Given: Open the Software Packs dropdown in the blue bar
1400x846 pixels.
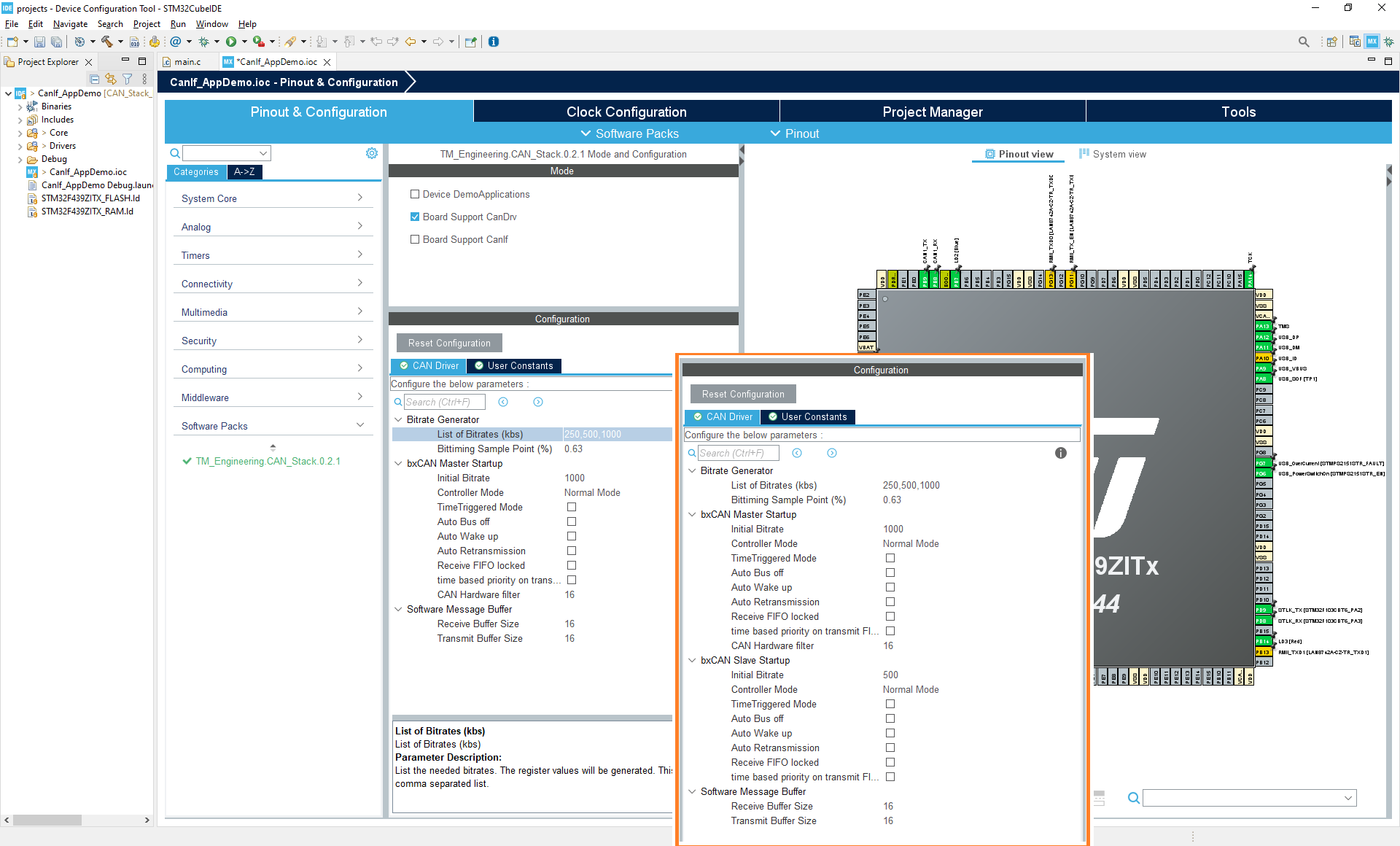Looking at the screenshot, I should tap(629, 133).
